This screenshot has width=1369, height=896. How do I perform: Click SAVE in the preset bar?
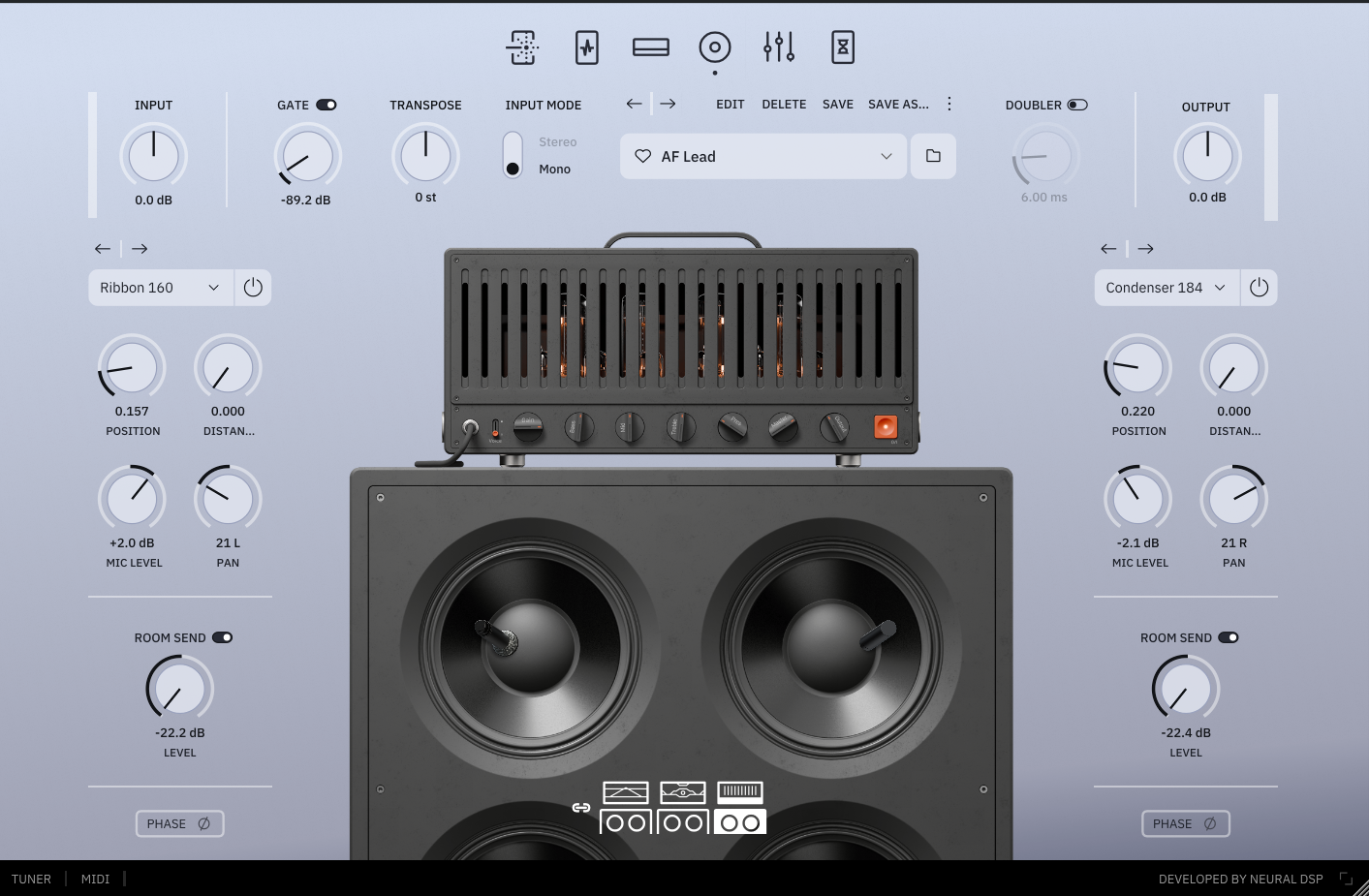coord(838,105)
